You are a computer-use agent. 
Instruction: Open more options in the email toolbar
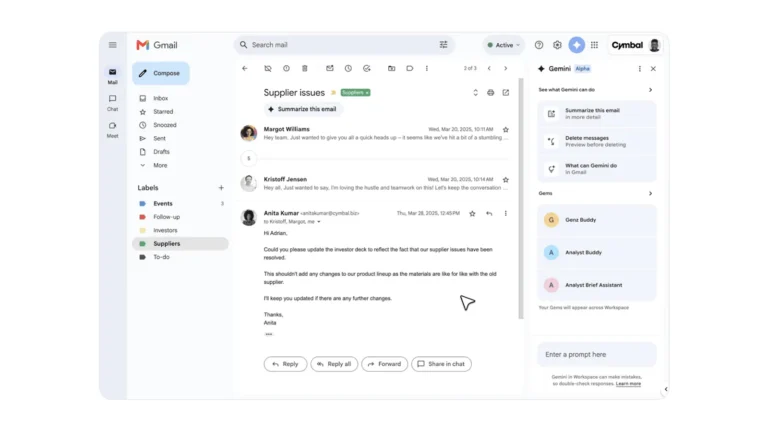[427, 69]
